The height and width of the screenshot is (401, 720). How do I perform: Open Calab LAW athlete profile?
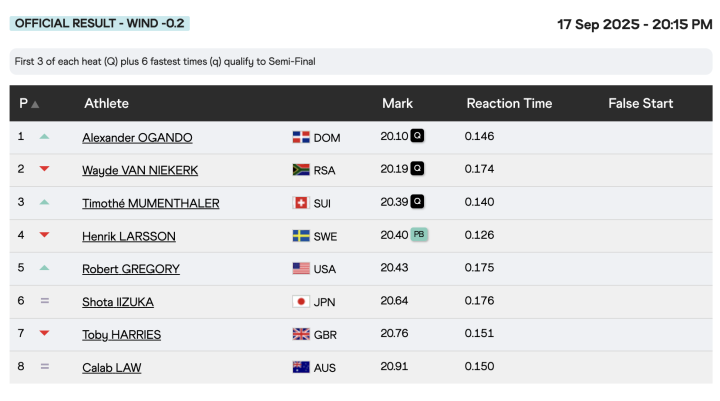pyautogui.click(x=111, y=368)
